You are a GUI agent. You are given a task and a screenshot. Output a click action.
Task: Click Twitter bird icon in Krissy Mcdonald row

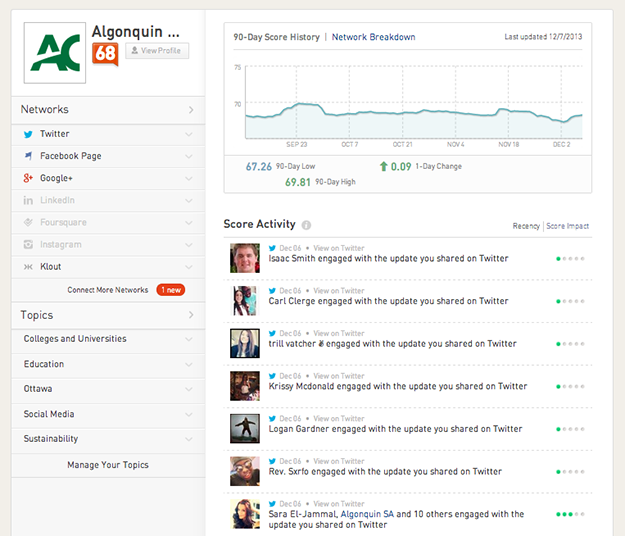tap(272, 376)
